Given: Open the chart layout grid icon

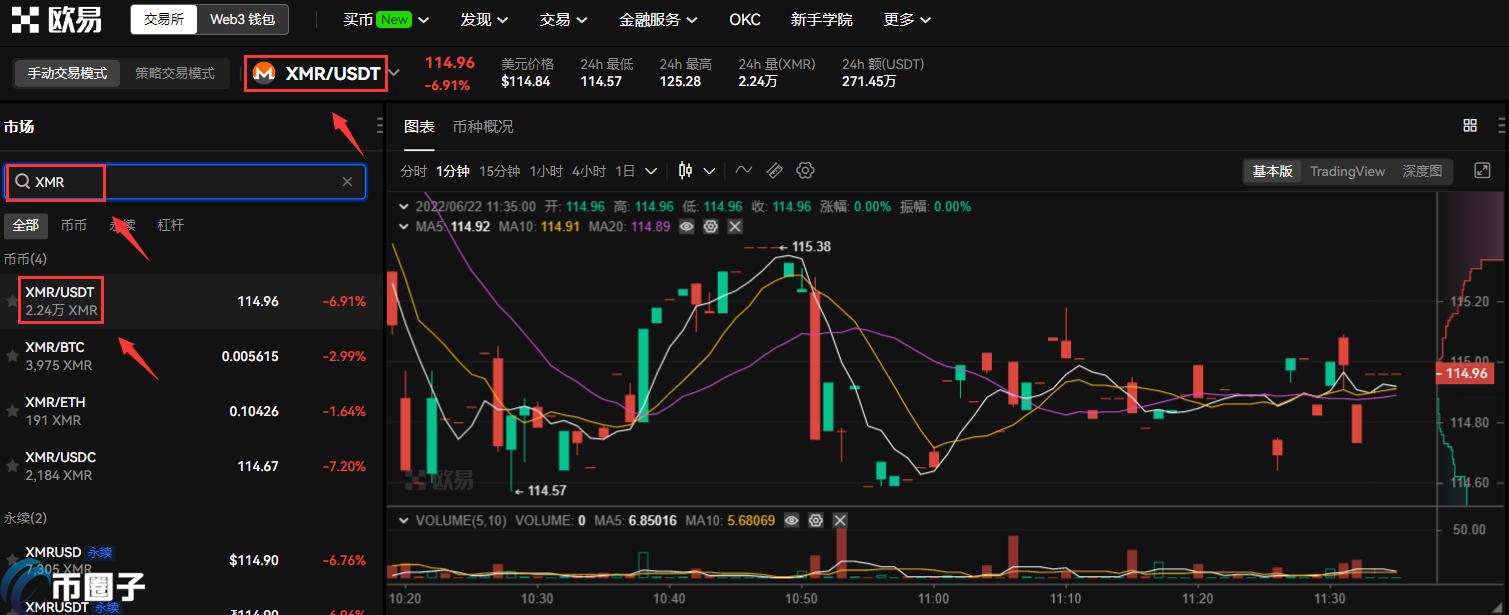Looking at the screenshot, I should click(x=1469, y=125).
